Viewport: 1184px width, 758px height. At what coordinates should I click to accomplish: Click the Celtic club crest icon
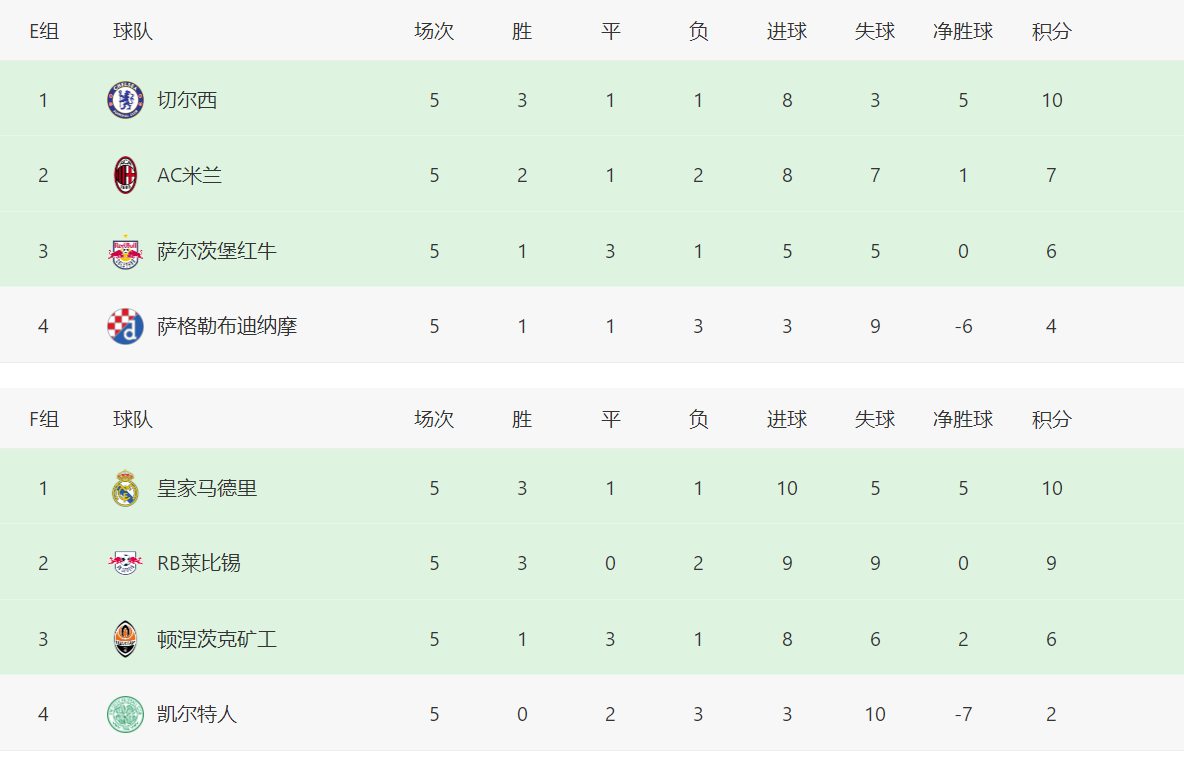[125, 714]
